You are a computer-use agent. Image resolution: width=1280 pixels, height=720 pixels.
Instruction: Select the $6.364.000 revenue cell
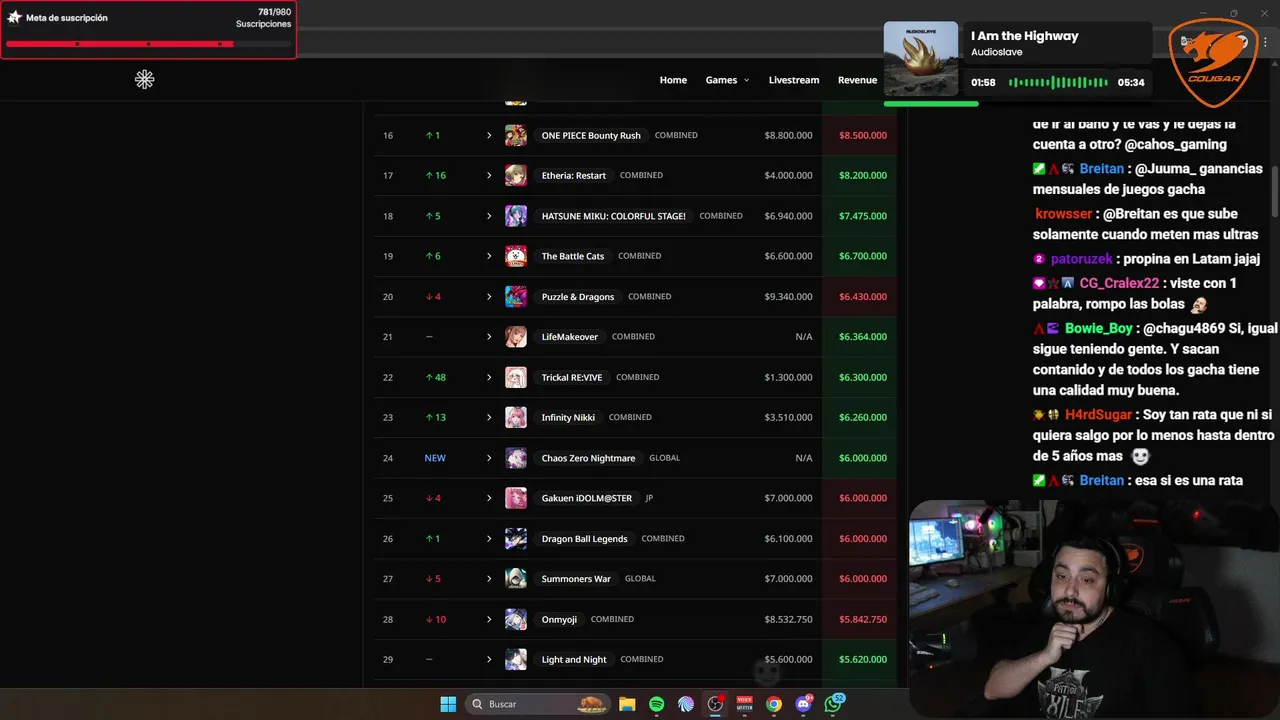(x=862, y=337)
